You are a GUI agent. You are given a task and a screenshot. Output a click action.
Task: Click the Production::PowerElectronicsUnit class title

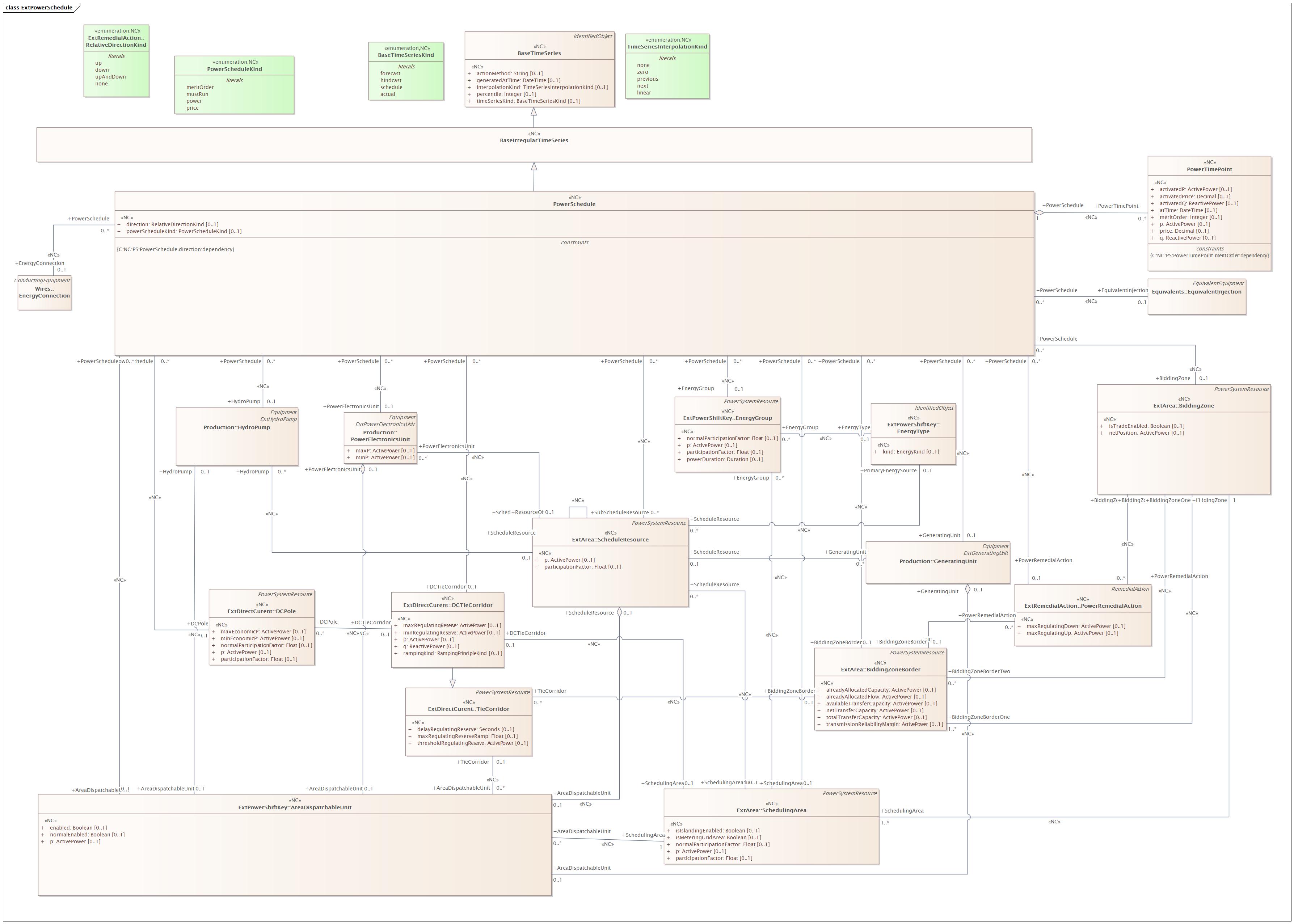(380, 436)
